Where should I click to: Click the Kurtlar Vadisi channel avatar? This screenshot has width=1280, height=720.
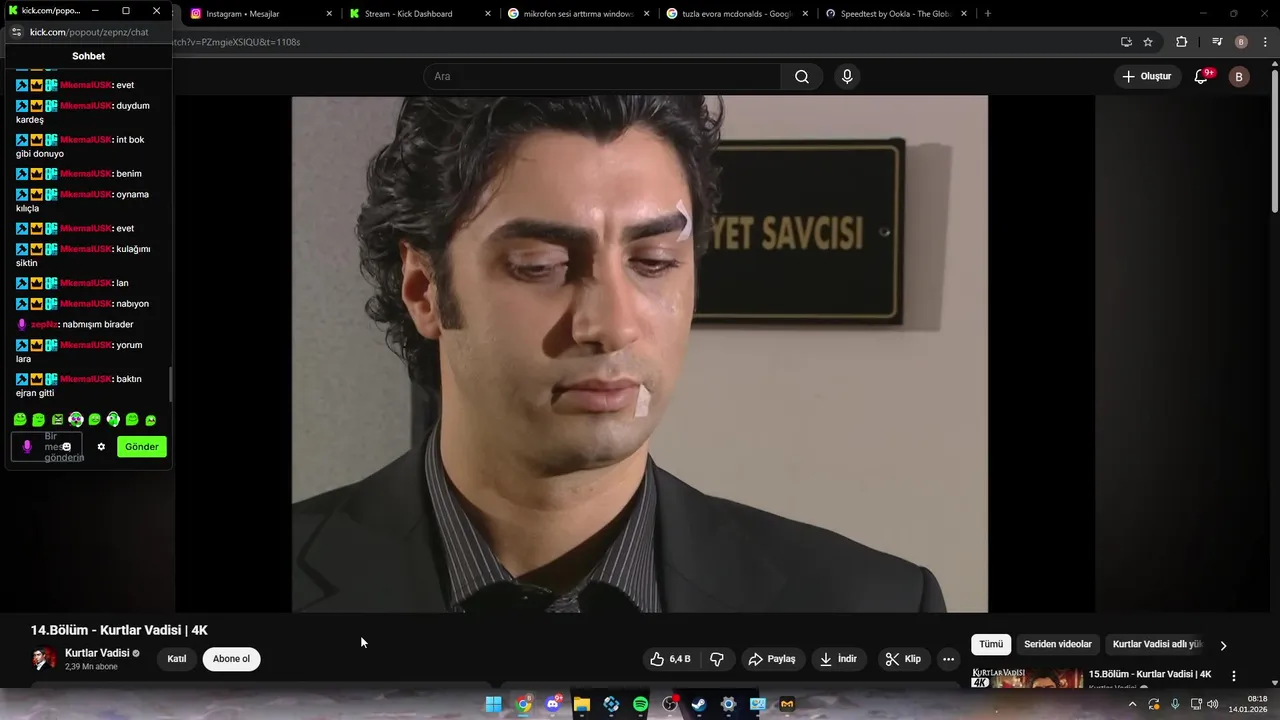(44, 659)
